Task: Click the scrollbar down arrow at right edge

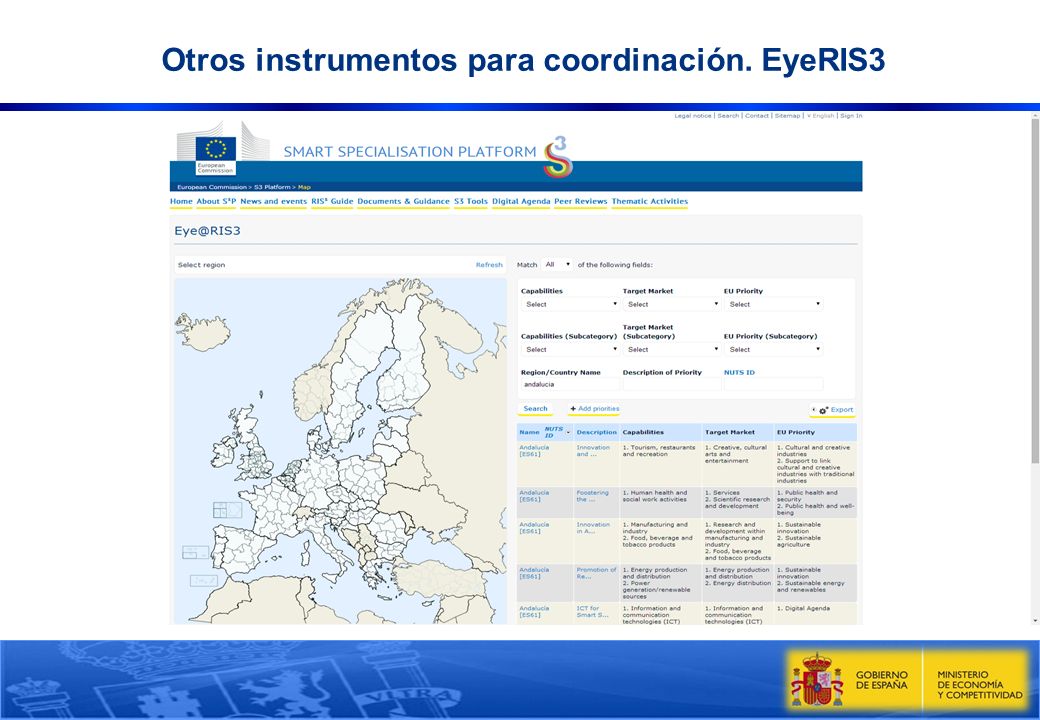Action: [1035, 621]
